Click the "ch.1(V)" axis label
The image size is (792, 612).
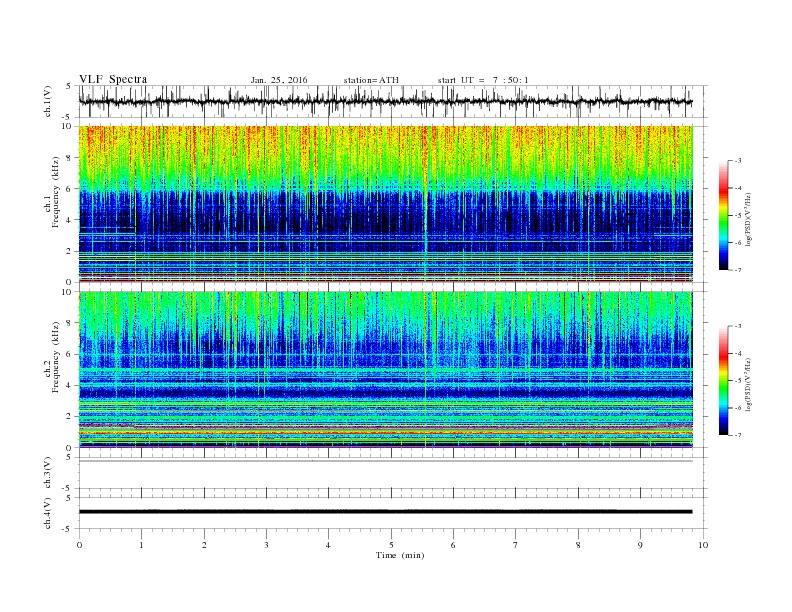click(x=48, y=101)
